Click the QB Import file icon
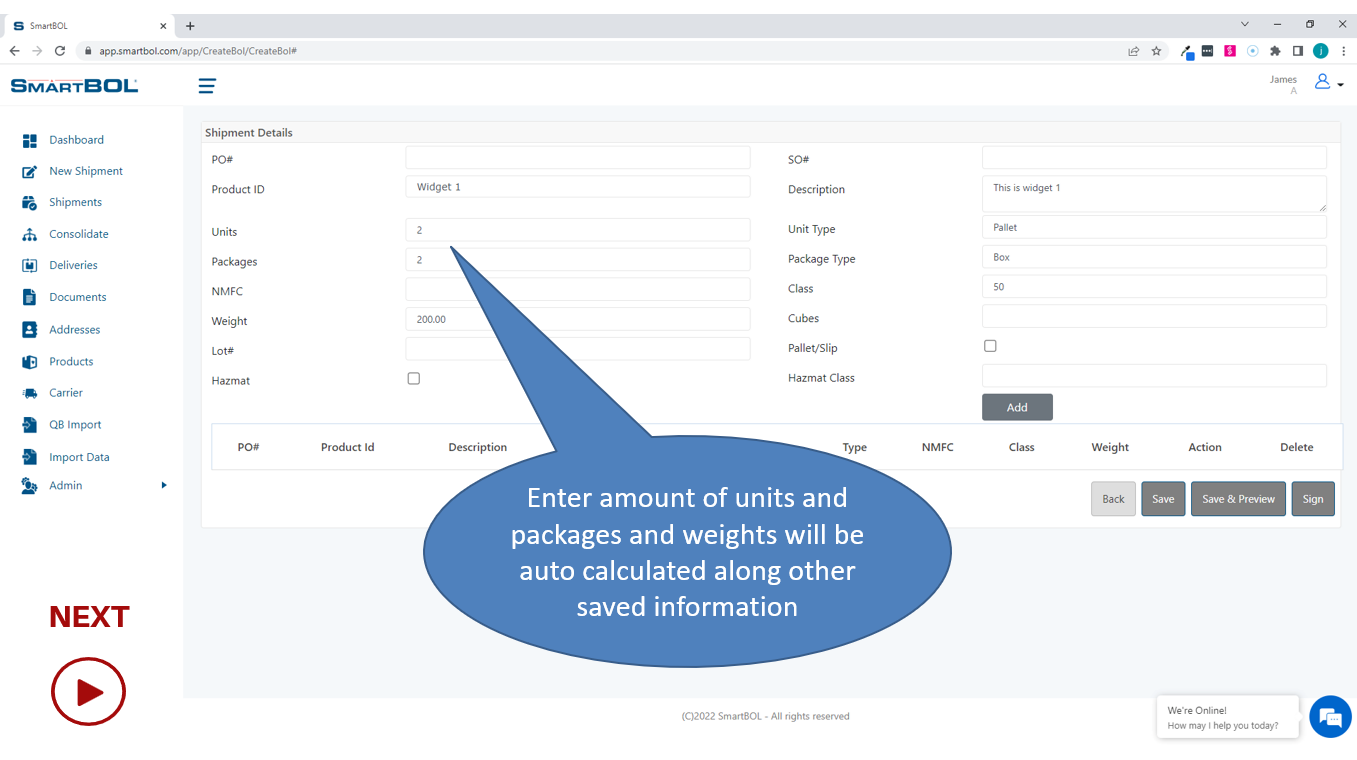Viewport: 1357px width, 760px height. [30, 425]
